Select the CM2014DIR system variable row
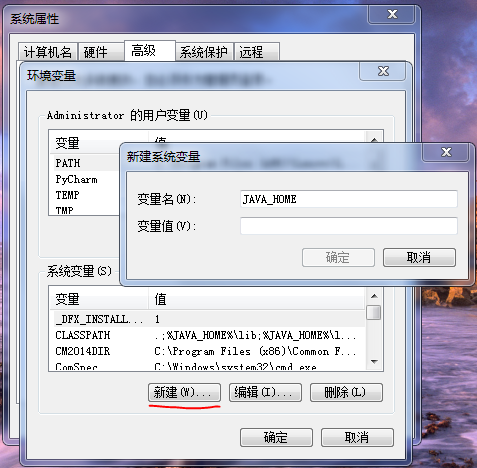Image resolution: width=477 pixels, height=468 pixels. (x=208, y=351)
